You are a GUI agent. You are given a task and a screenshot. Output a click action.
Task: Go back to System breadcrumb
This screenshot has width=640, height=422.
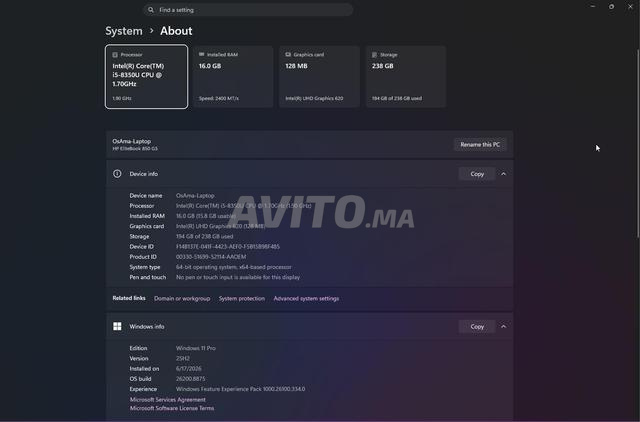coord(124,31)
